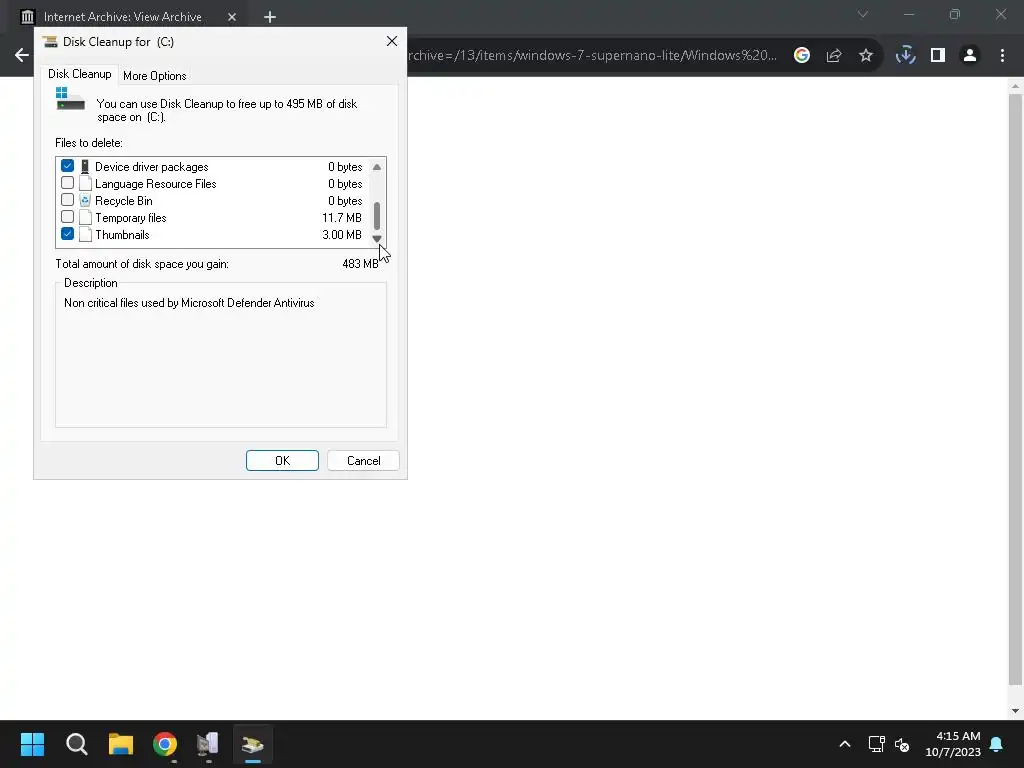Click the Language Resource Files file icon

pos(86,184)
